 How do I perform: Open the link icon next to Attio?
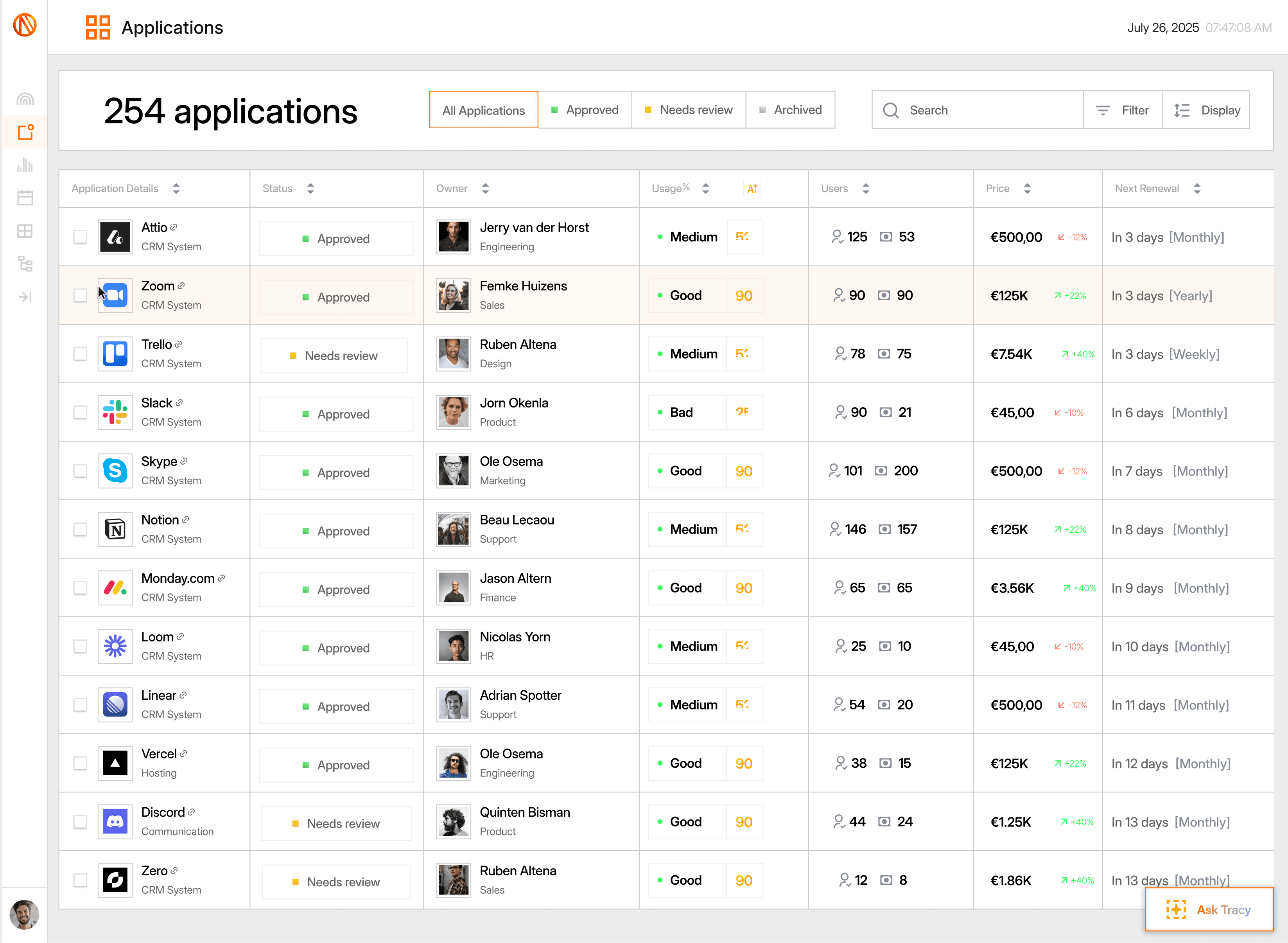(x=174, y=227)
